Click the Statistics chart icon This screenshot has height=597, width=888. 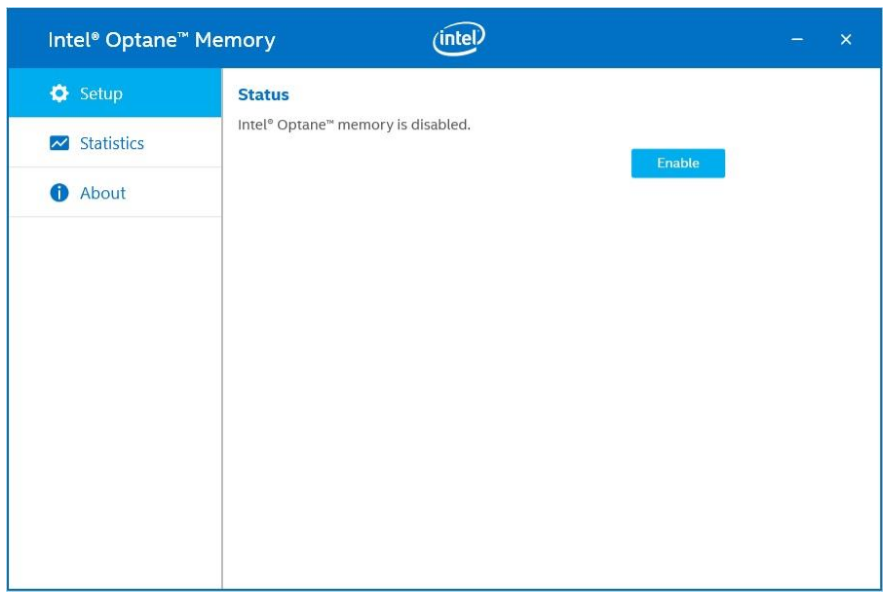click(59, 143)
